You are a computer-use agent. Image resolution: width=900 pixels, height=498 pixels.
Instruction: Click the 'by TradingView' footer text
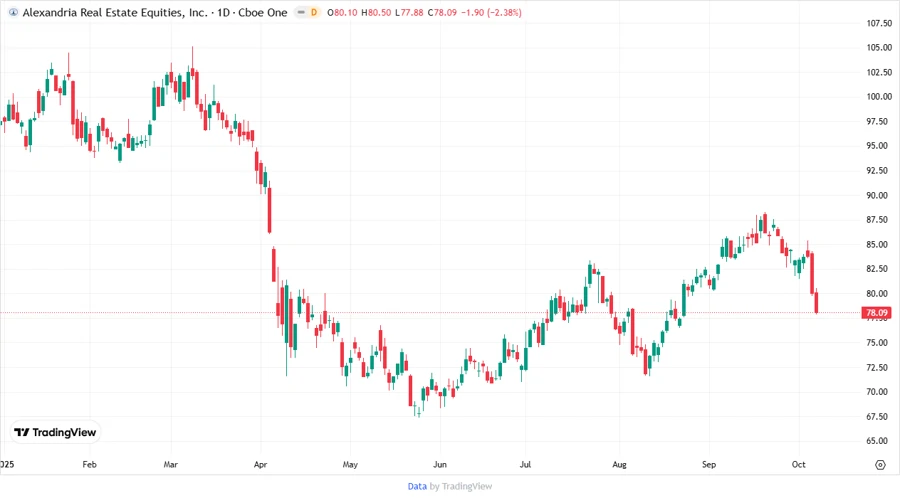[x=461, y=486]
